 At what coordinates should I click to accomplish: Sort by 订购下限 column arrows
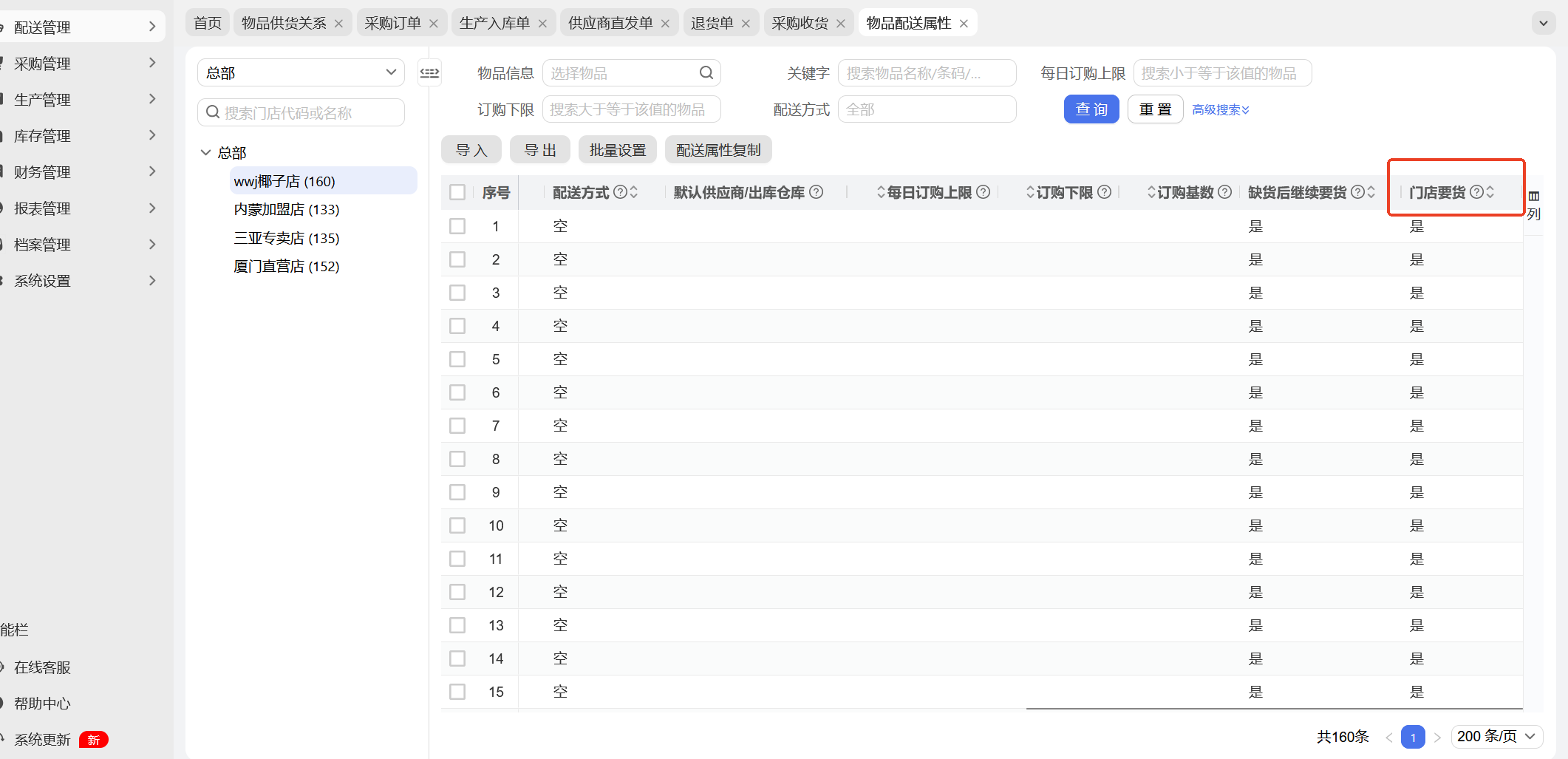click(x=1030, y=192)
